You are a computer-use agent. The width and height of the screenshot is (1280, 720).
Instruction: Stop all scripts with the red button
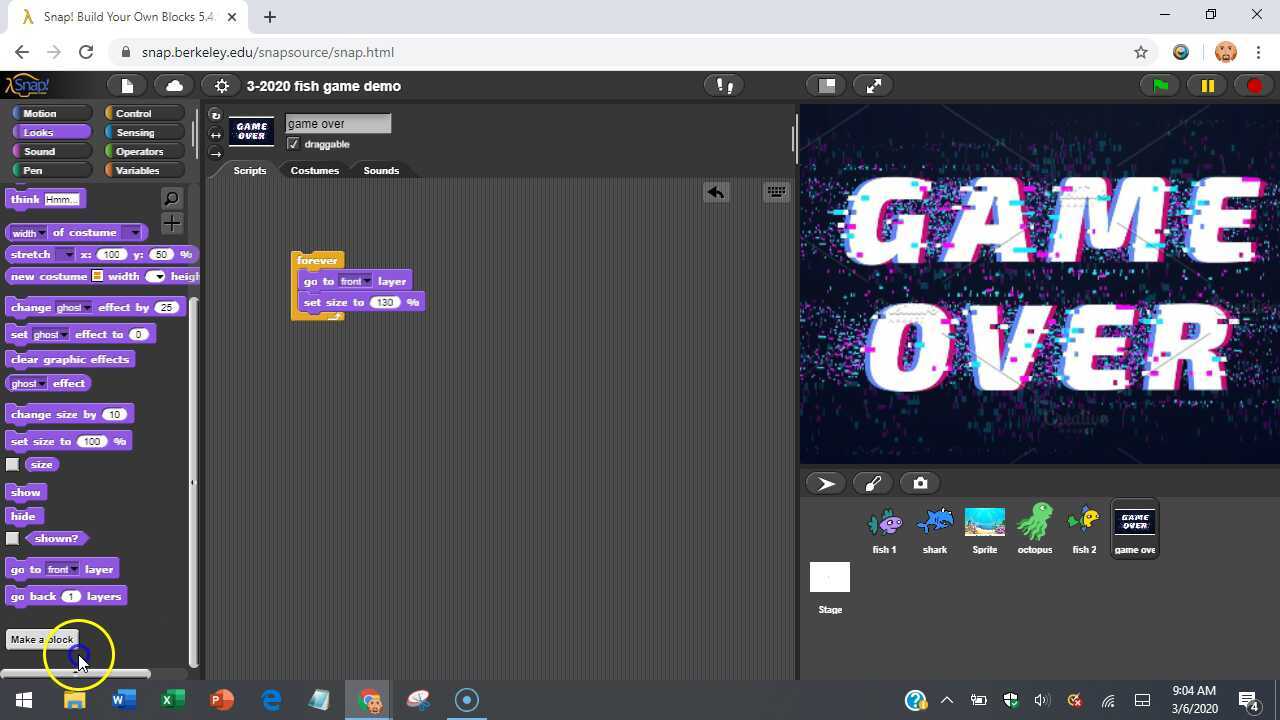1254,86
